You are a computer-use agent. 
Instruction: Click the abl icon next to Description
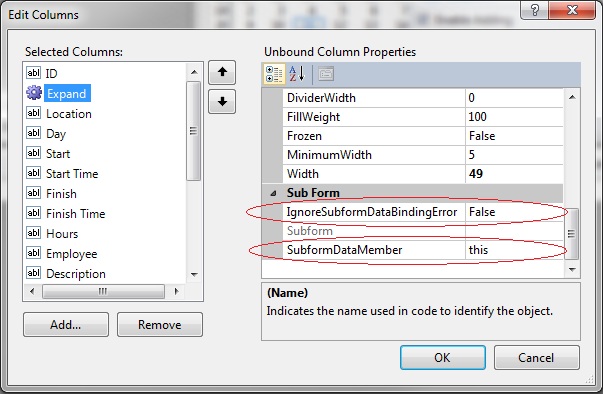(33, 273)
